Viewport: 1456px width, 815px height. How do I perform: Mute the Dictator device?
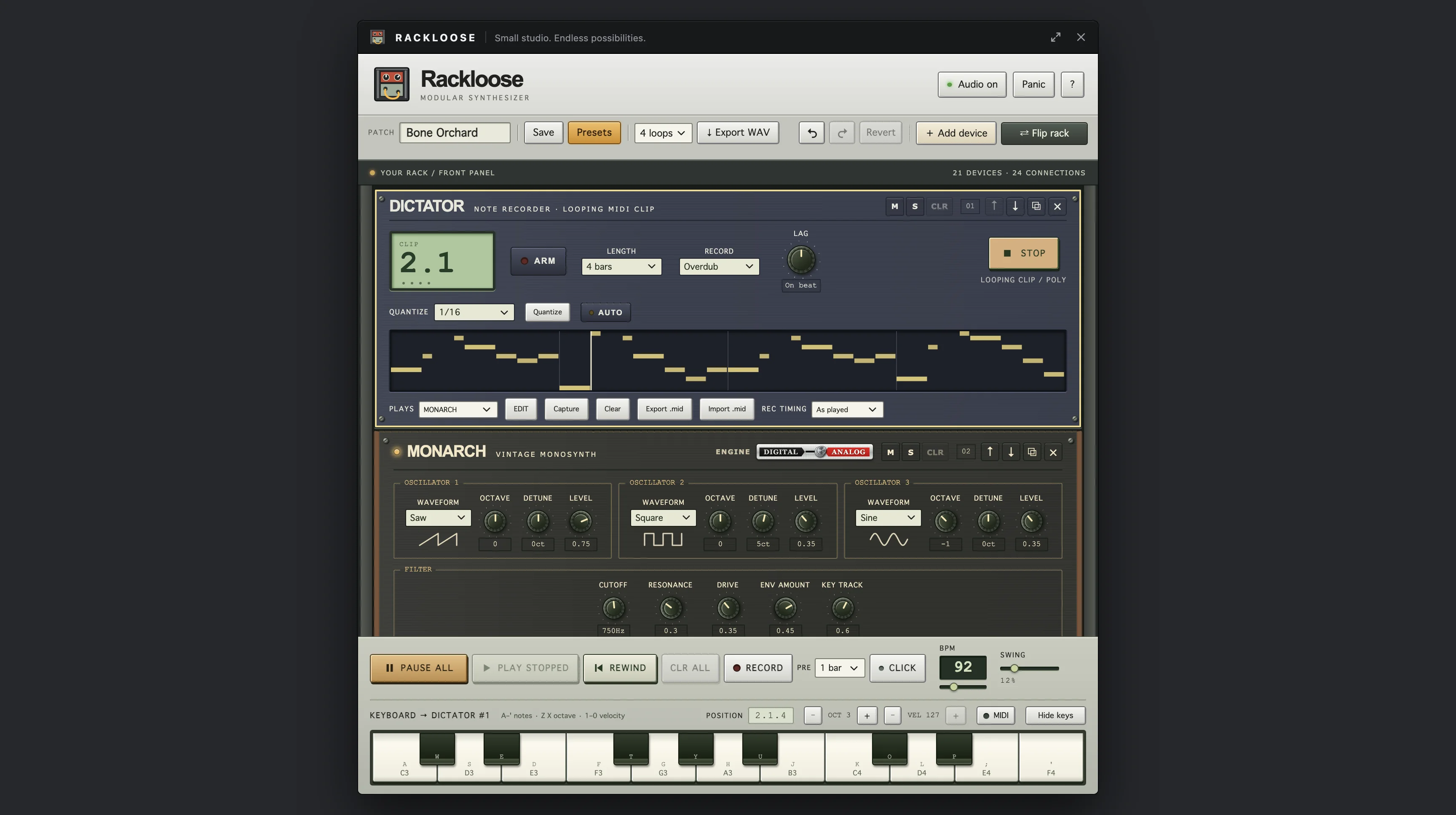coord(894,206)
